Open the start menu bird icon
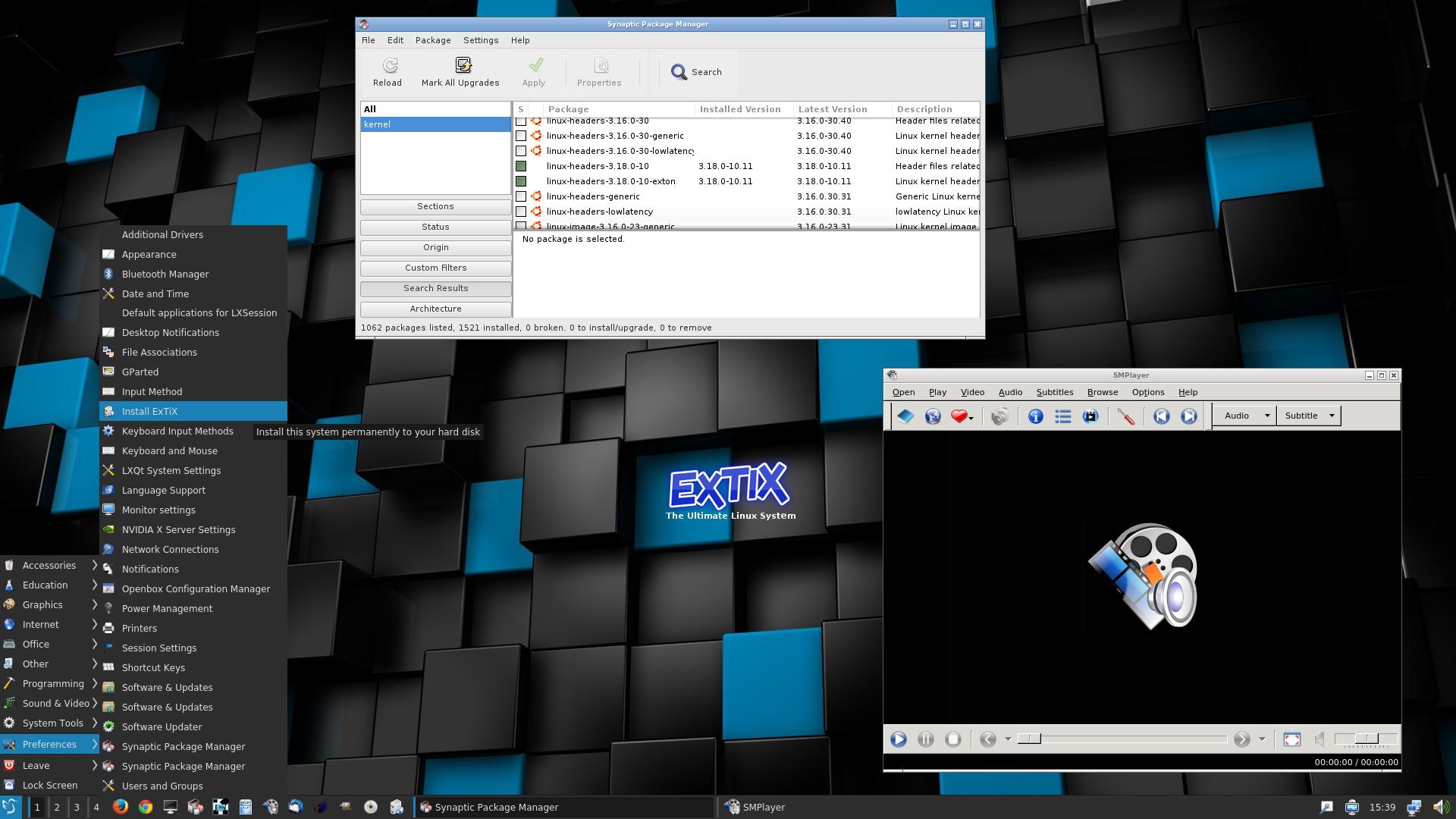The image size is (1456, 819). 11,807
